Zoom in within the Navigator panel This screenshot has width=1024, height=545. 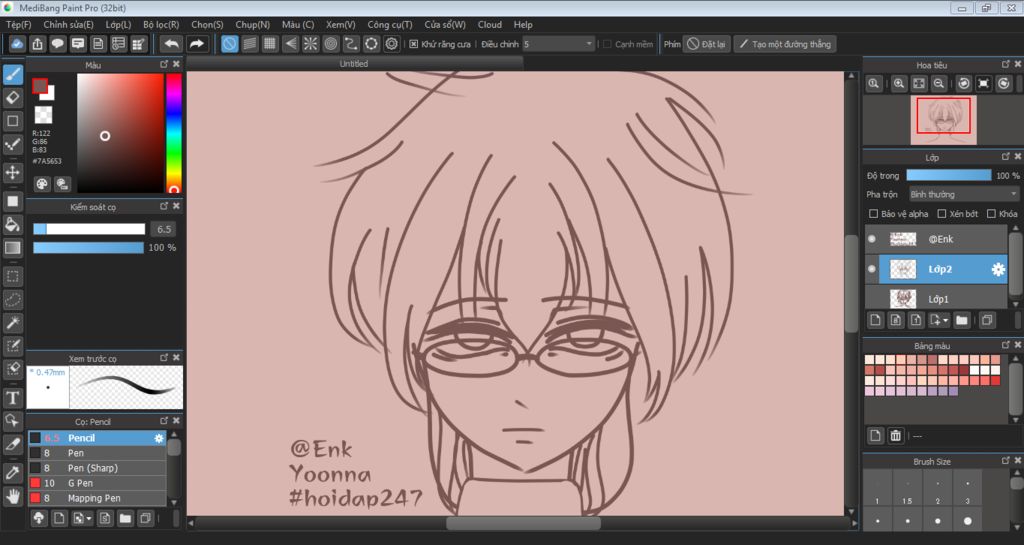(899, 84)
